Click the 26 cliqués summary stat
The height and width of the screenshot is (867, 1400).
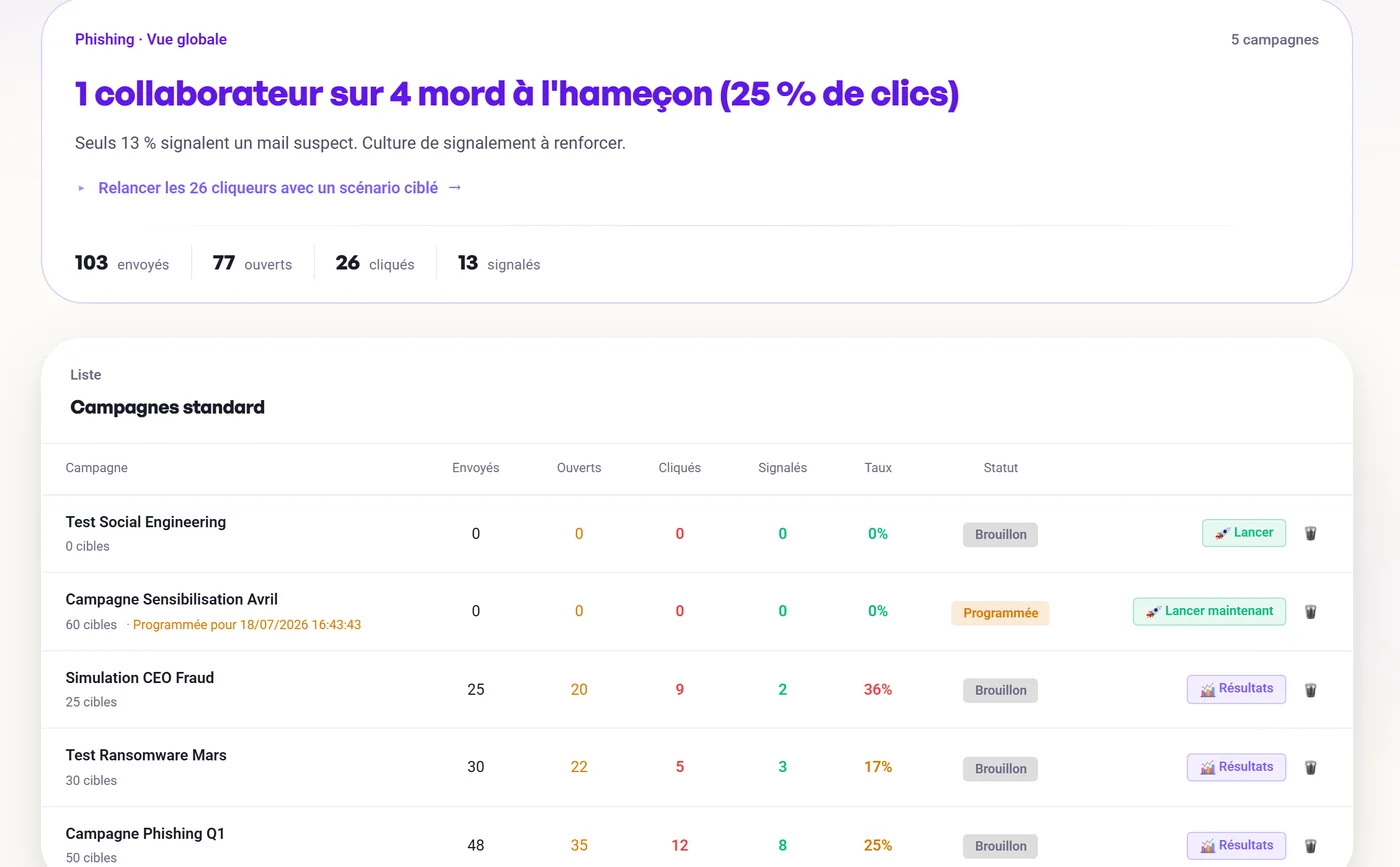pos(375,263)
